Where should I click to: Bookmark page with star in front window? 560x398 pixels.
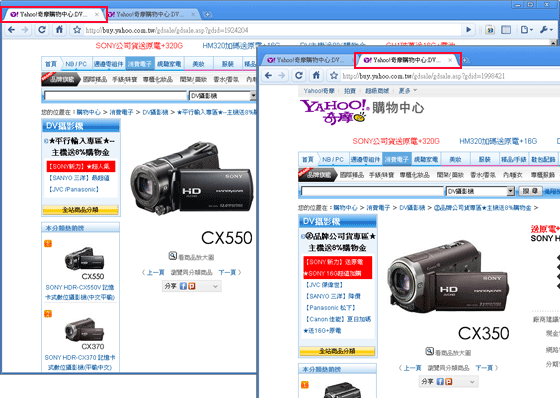pyautogui.click(x=334, y=75)
